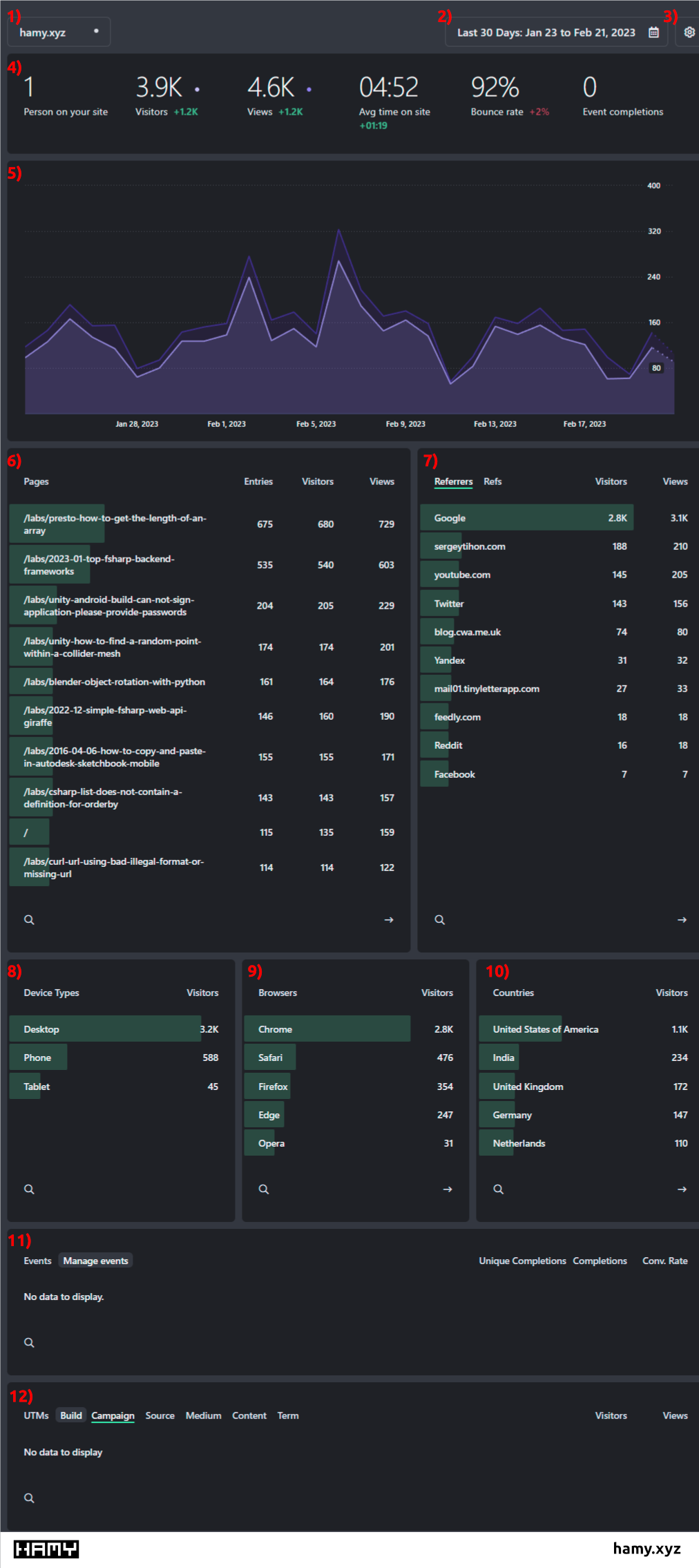Click the Event completions metric

(622, 96)
